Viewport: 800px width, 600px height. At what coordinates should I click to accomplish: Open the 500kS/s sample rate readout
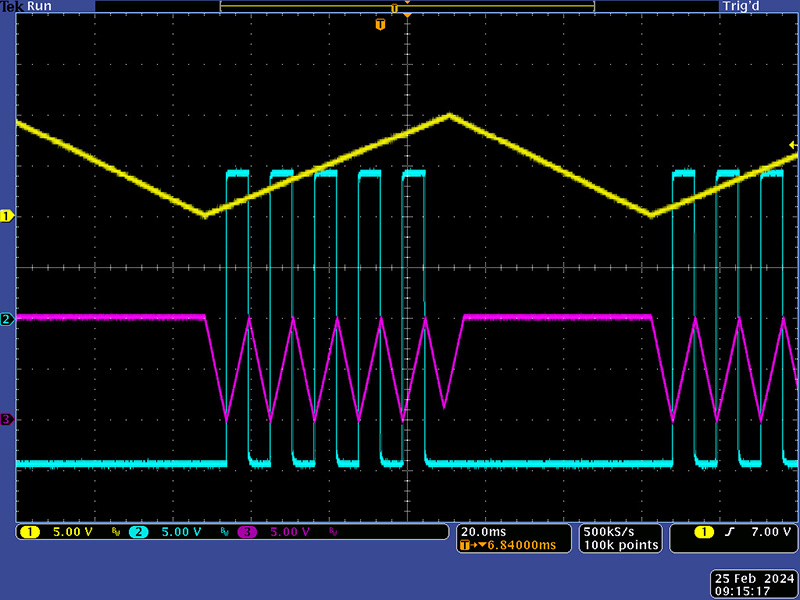click(608, 531)
